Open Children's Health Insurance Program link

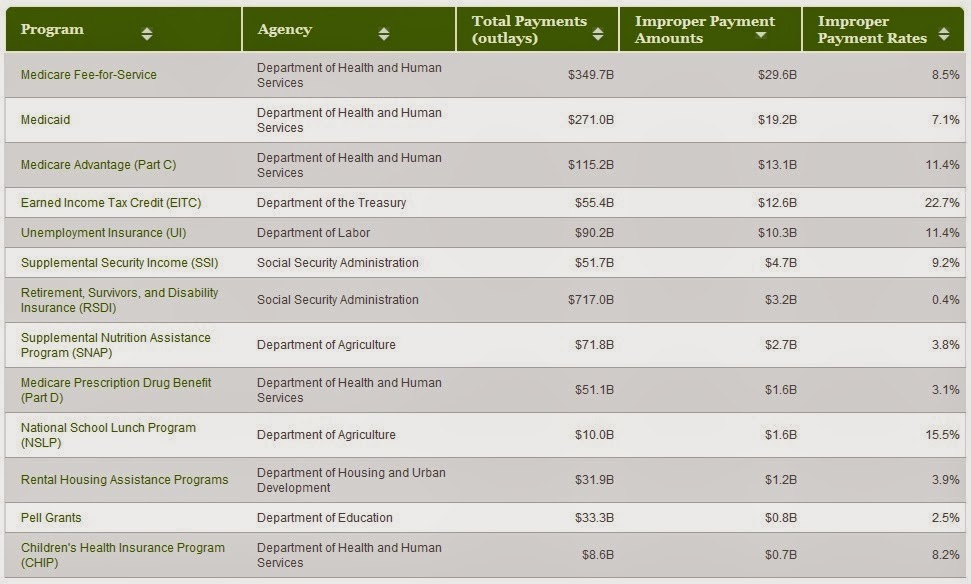pos(123,556)
